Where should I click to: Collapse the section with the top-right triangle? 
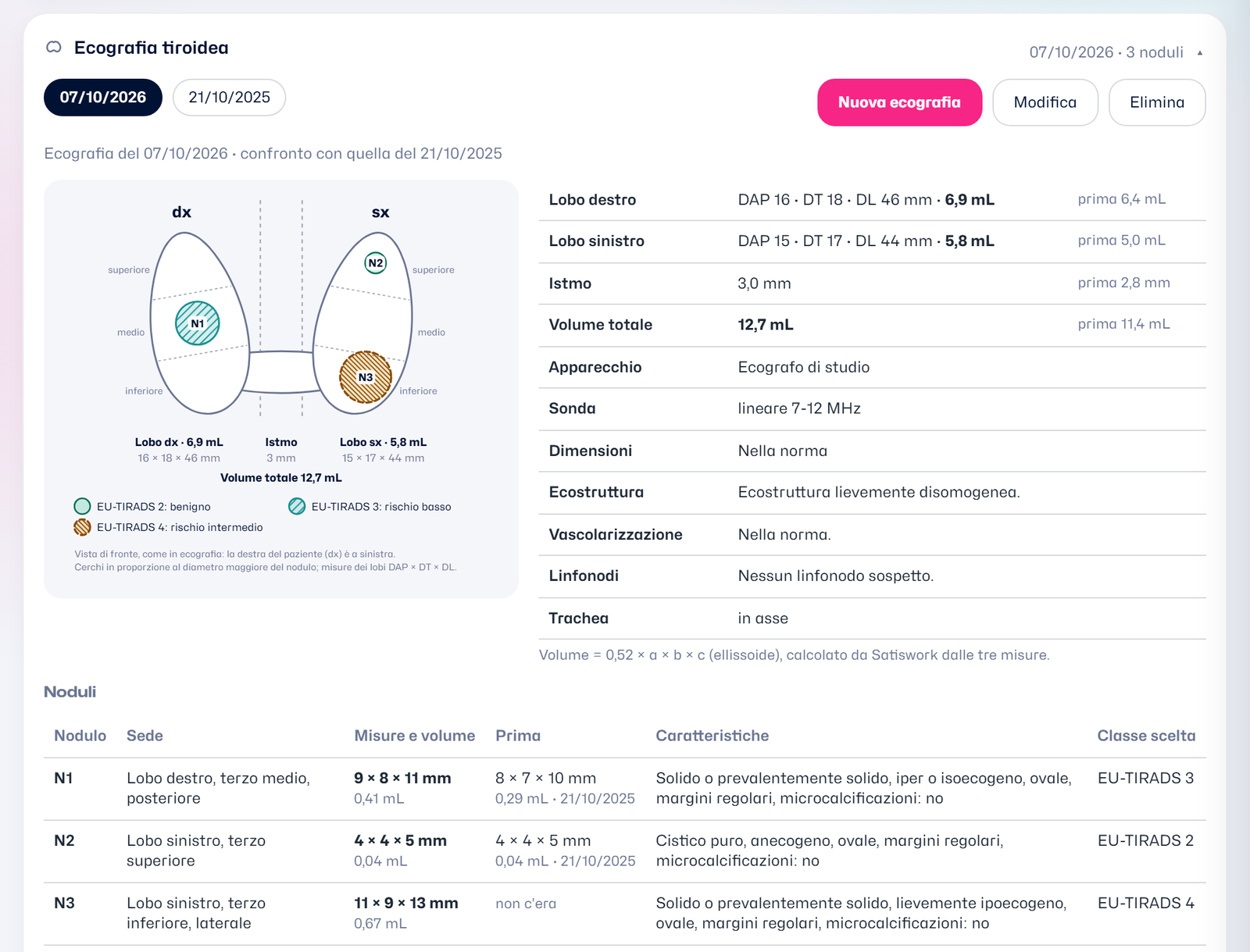point(1200,53)
